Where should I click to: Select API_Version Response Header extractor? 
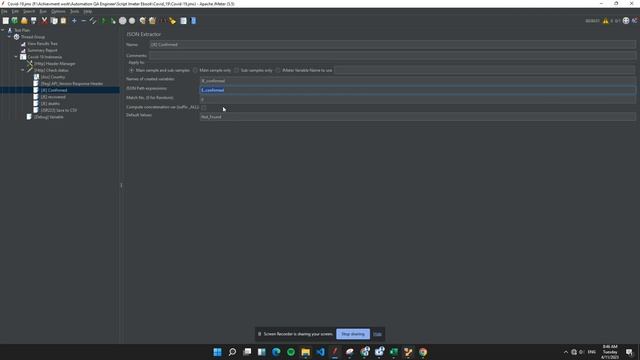[72, 84]
